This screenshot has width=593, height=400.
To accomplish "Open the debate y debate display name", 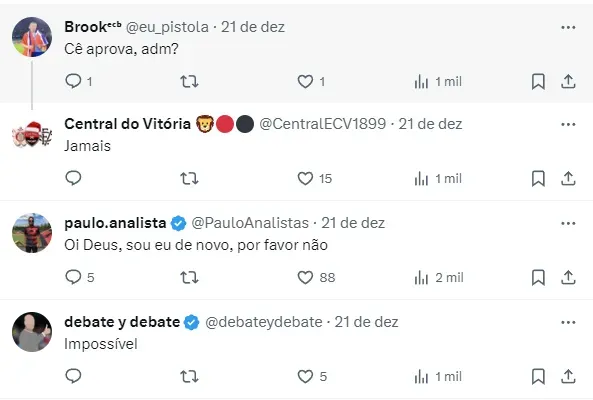I will 122,322.
